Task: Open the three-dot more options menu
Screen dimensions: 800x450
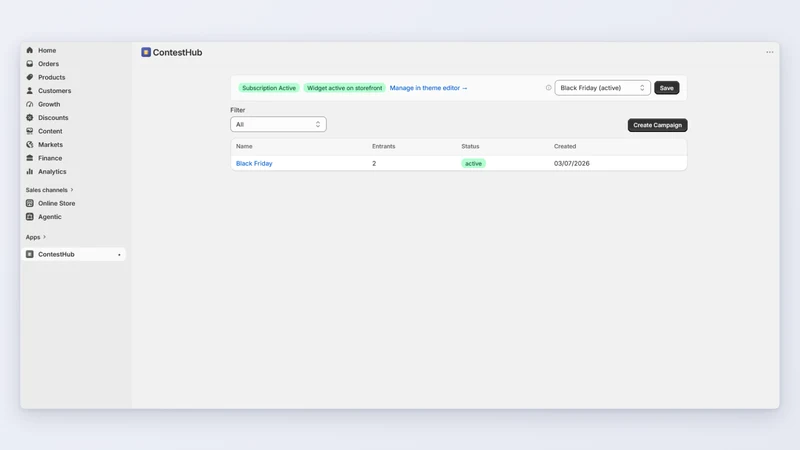Action: coord(769,52)
